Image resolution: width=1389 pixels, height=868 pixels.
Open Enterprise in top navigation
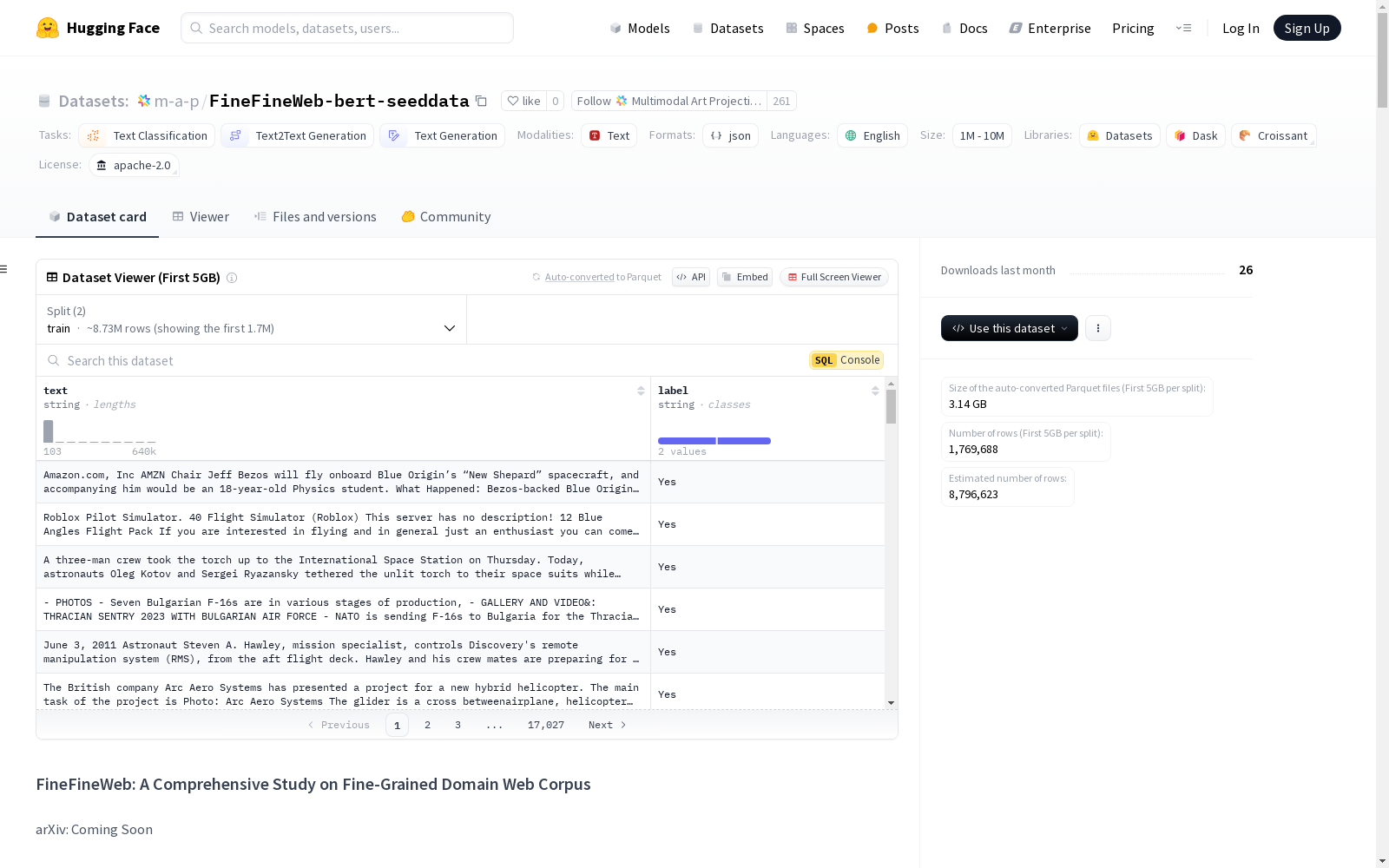tap(1050, 28)
